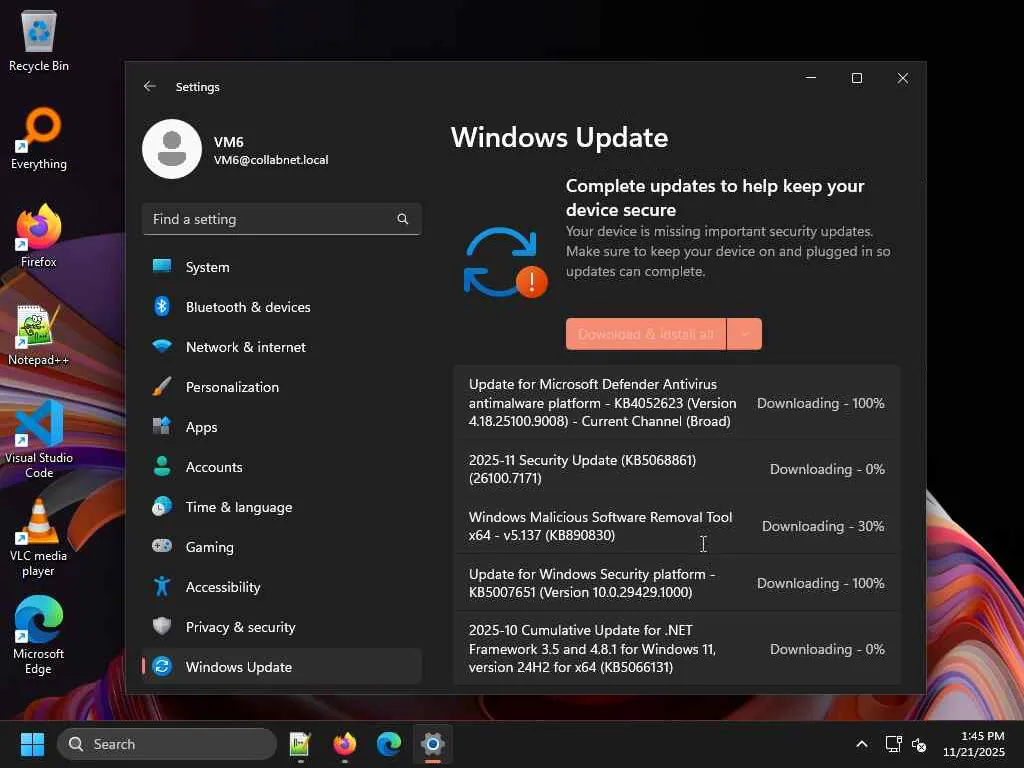Select the Notepad++ desktop shortcut

point(39,334)
